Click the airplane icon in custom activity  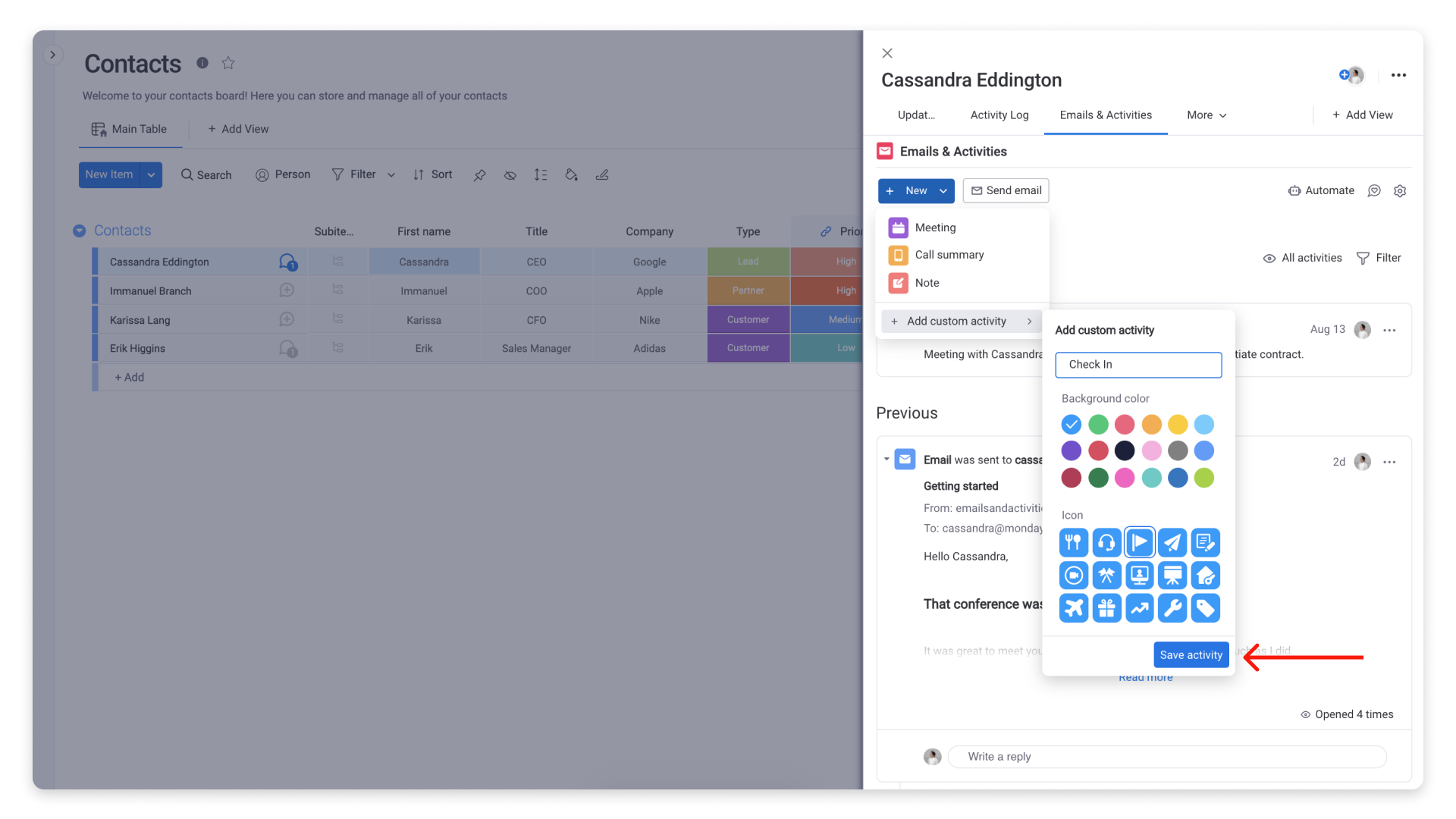click(1073, 608)
